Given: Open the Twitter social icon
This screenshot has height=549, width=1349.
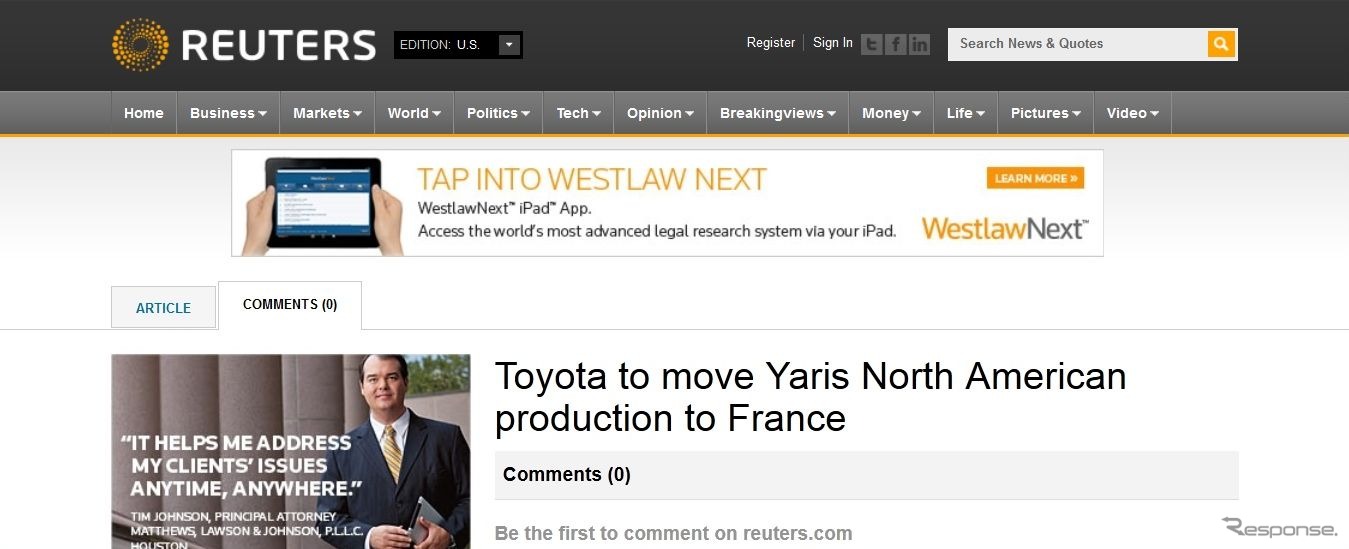Looking at the screenshot, I should click(872, 44).
